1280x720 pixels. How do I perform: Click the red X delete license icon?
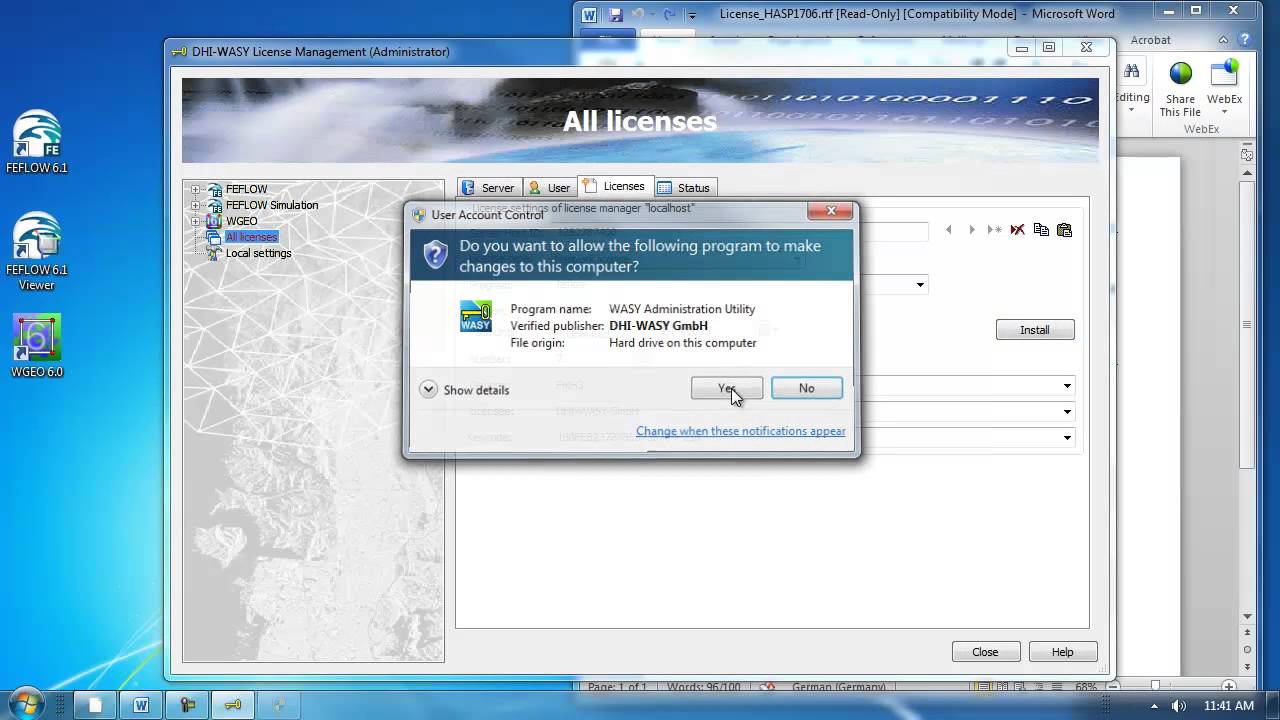[1018, 230]
